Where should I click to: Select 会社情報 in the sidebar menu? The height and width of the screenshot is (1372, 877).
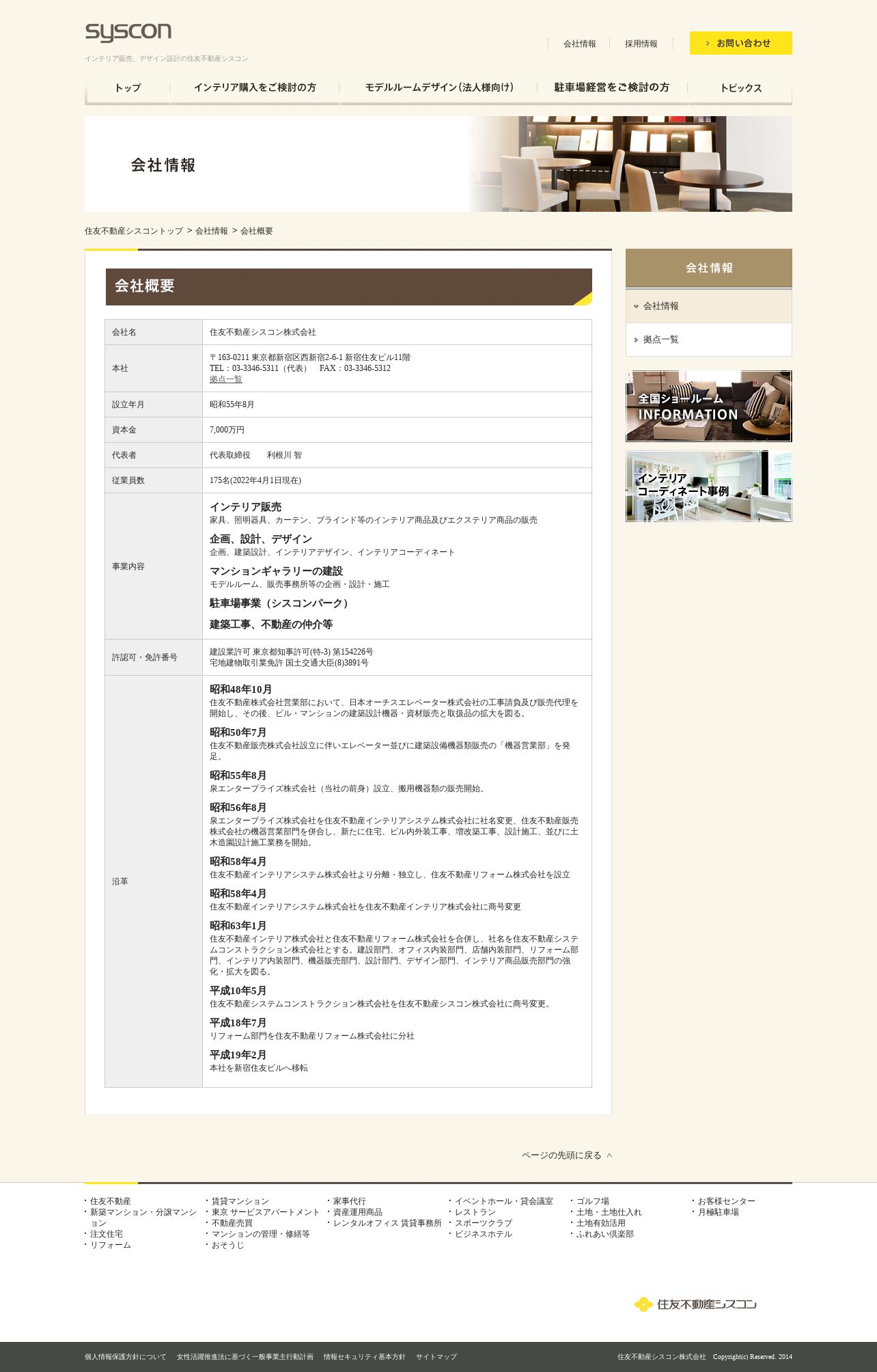(709, 306)
